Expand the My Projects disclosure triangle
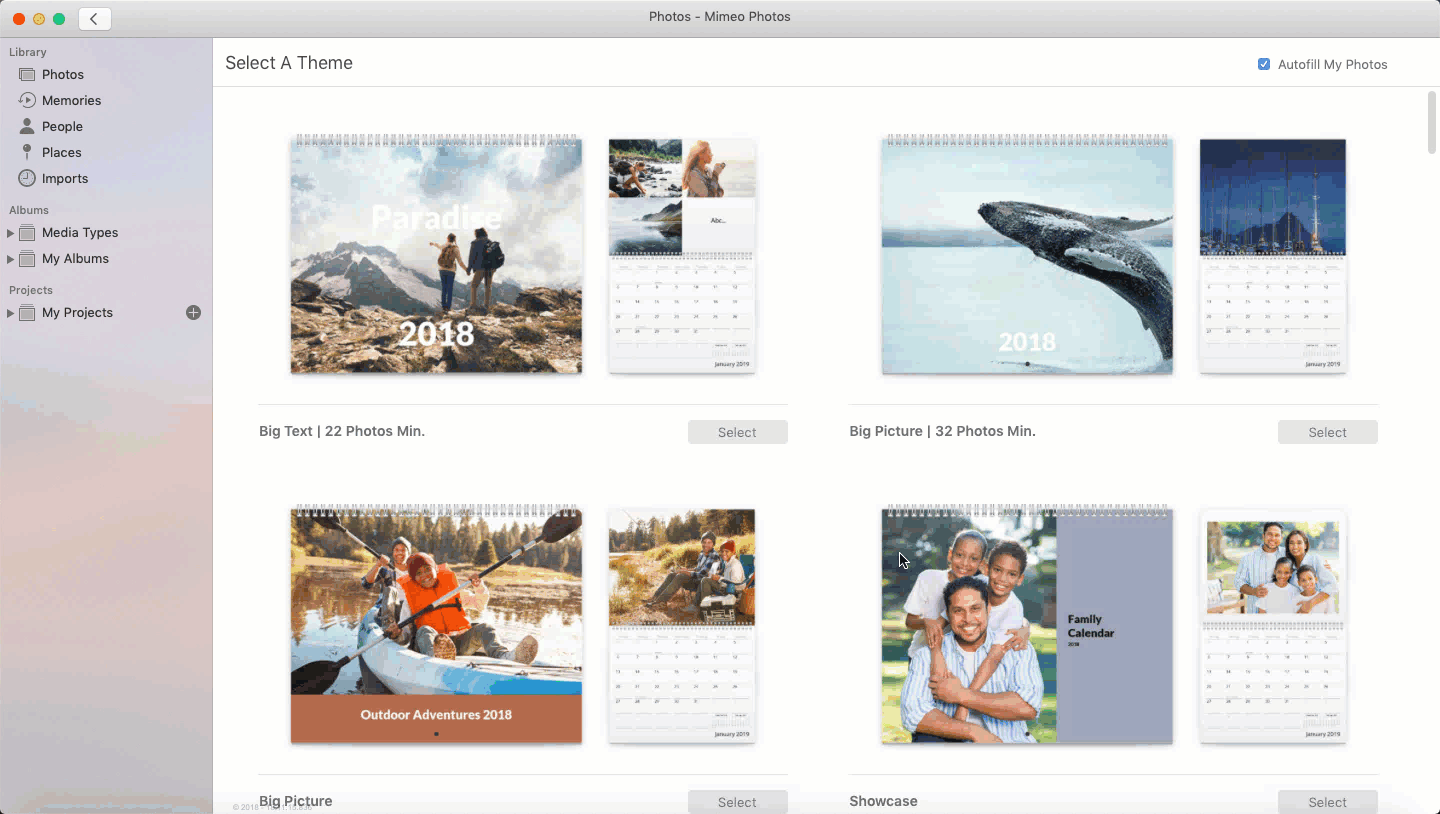Image resolution: width=1440 pixels, height=814 pixels. (11, 313)
